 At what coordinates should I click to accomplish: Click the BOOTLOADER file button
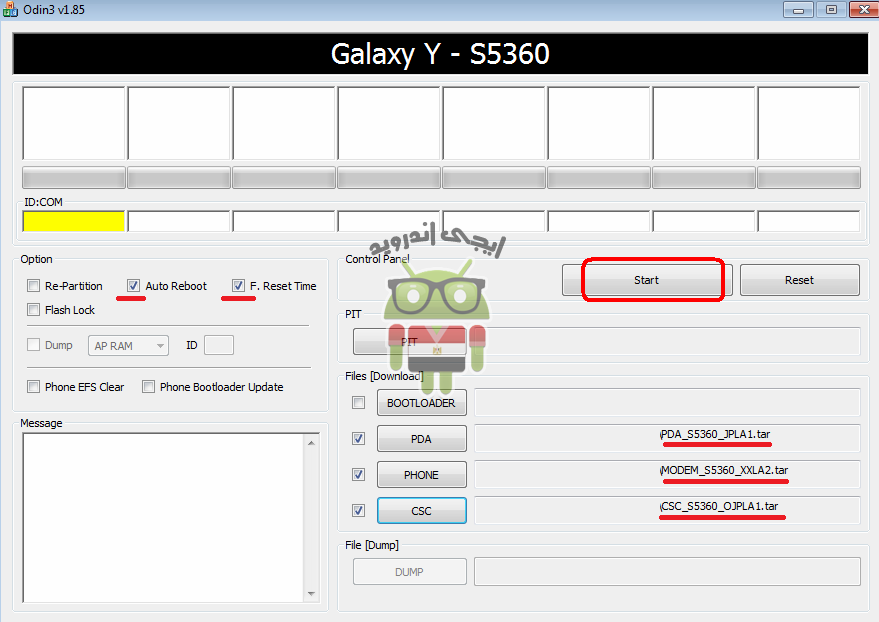(422, 403)
